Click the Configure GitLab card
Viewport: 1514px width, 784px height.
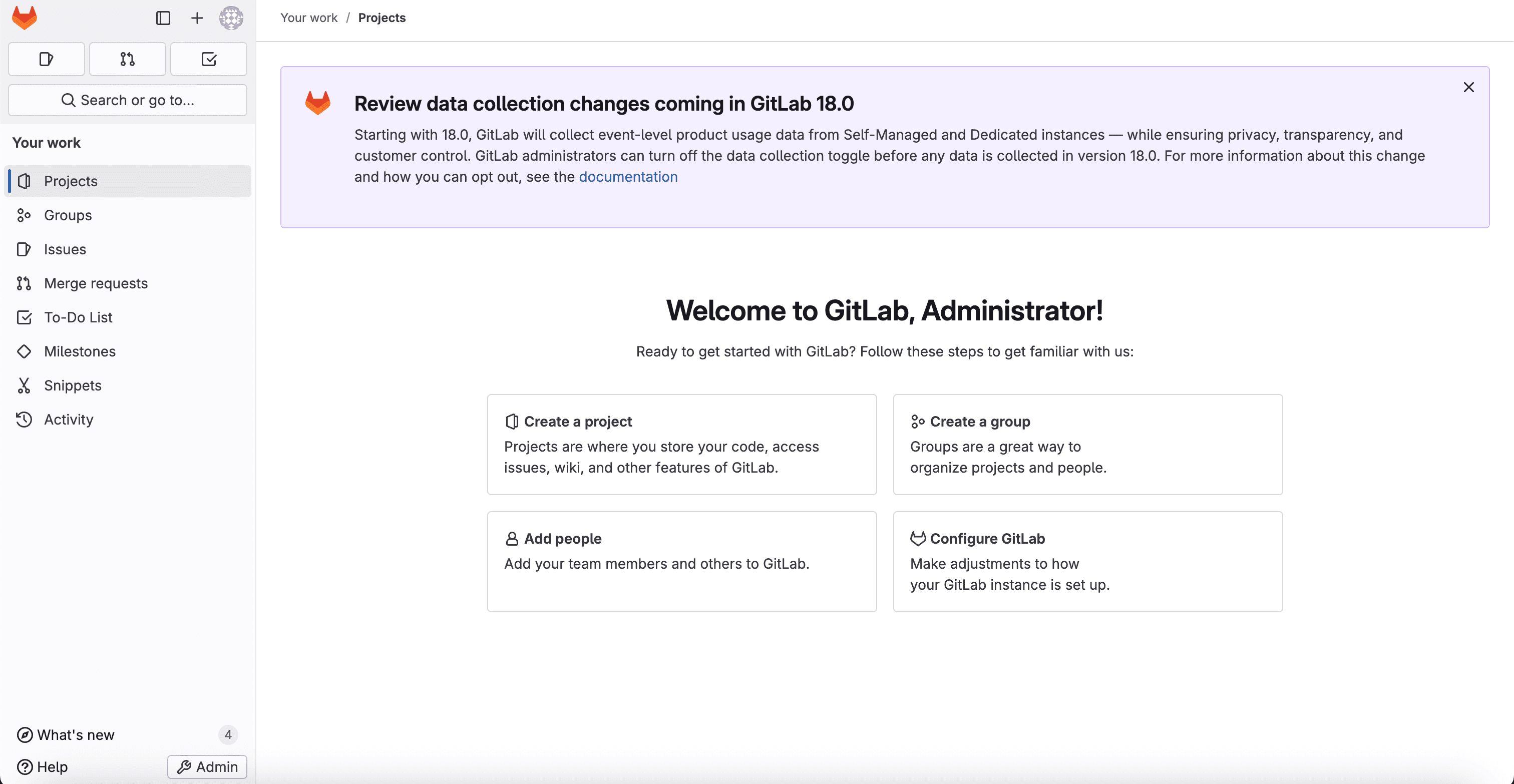point(1088,562)
